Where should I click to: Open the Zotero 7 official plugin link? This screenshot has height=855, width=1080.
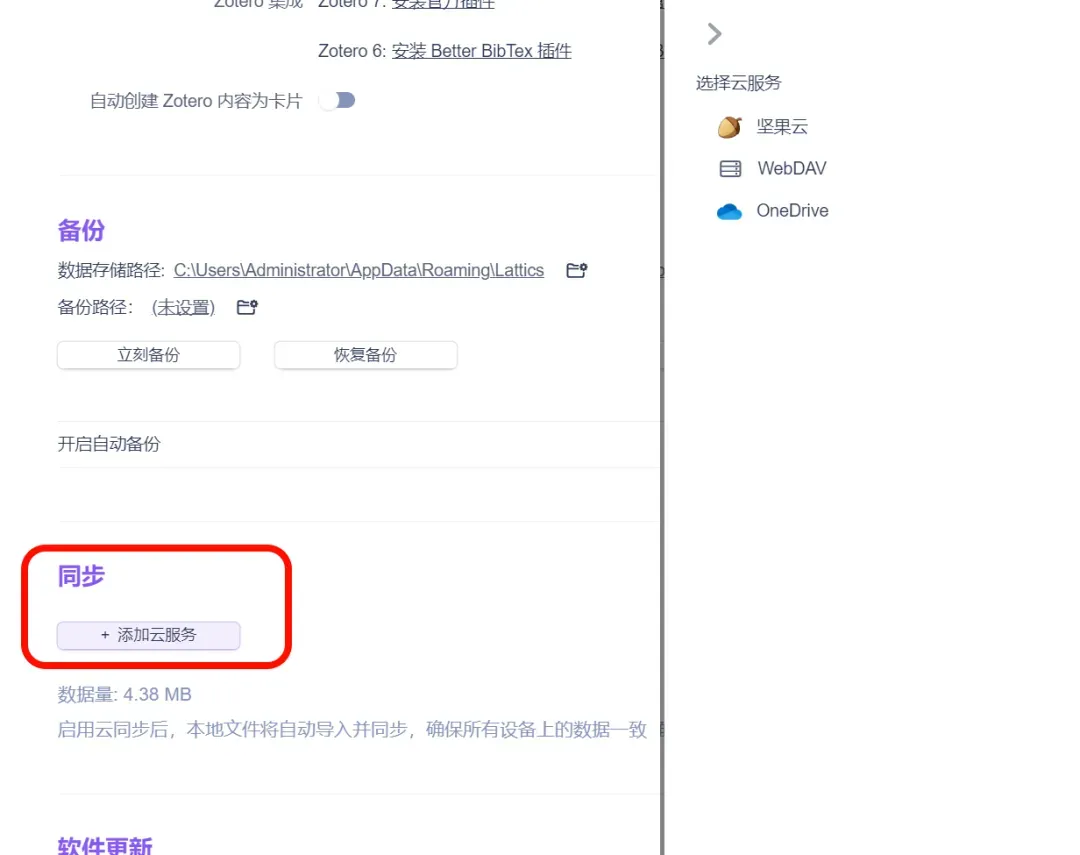[x=443, y=4]
